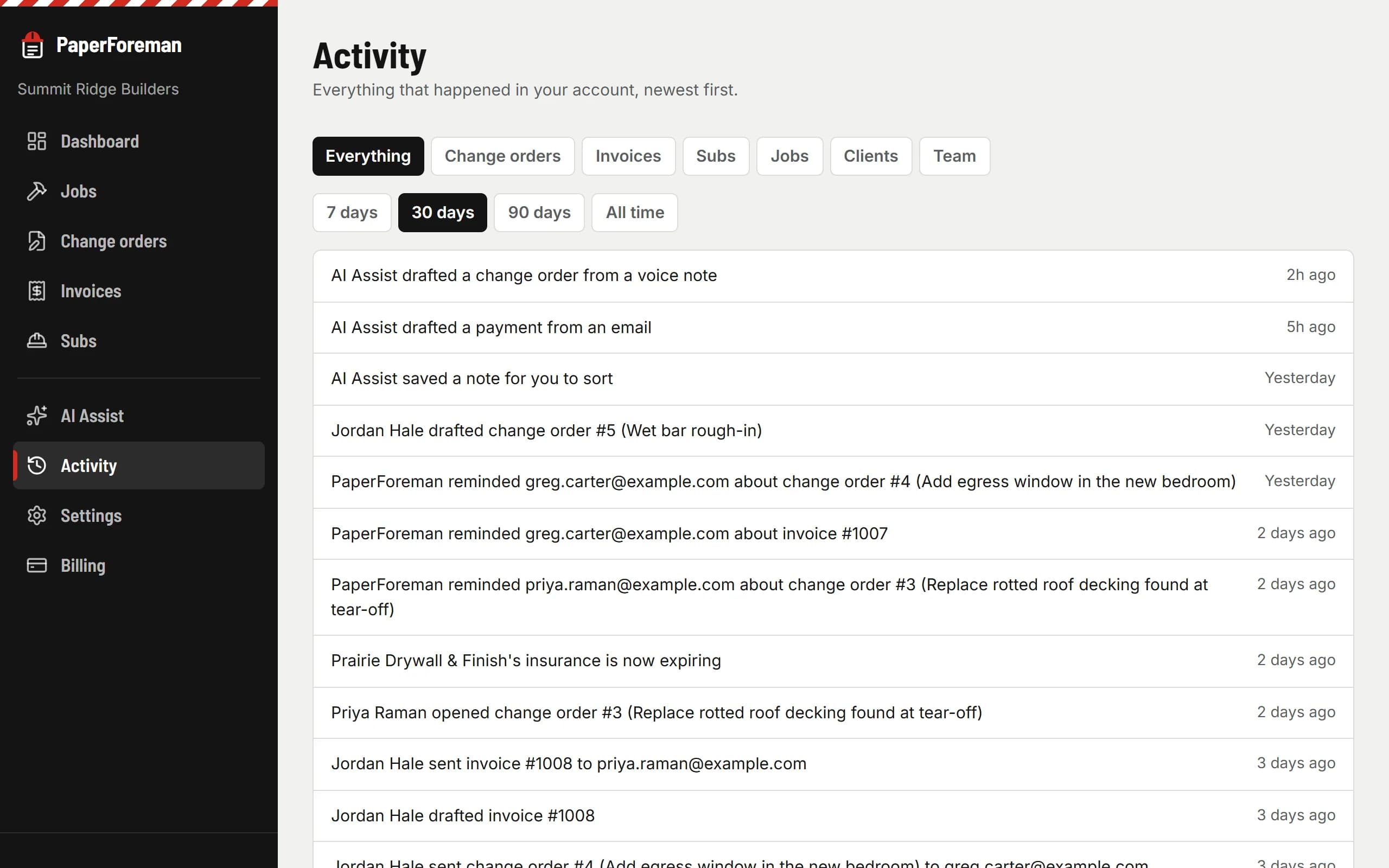Click the Dashboard grid icon
Image resolution: width=1389 pixels, height=868 pixels.
point(37,141)
